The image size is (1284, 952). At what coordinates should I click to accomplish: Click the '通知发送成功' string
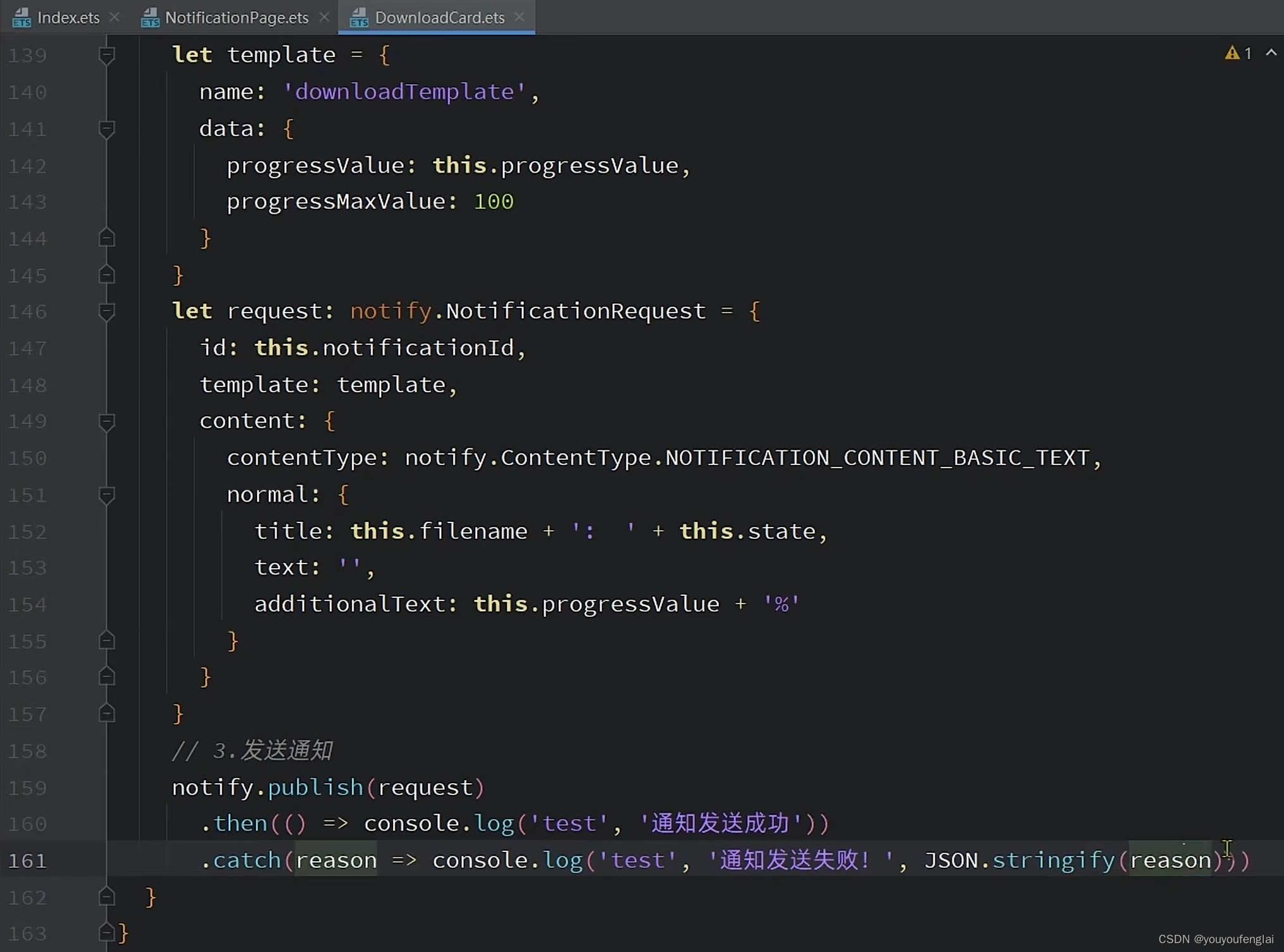coord(721,824)
